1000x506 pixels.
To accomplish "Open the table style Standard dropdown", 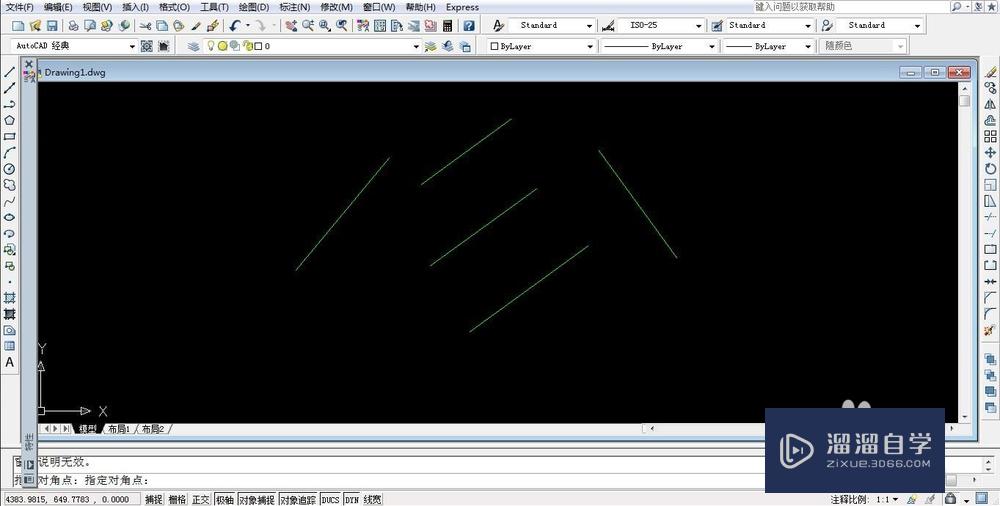I will [808, 26].
